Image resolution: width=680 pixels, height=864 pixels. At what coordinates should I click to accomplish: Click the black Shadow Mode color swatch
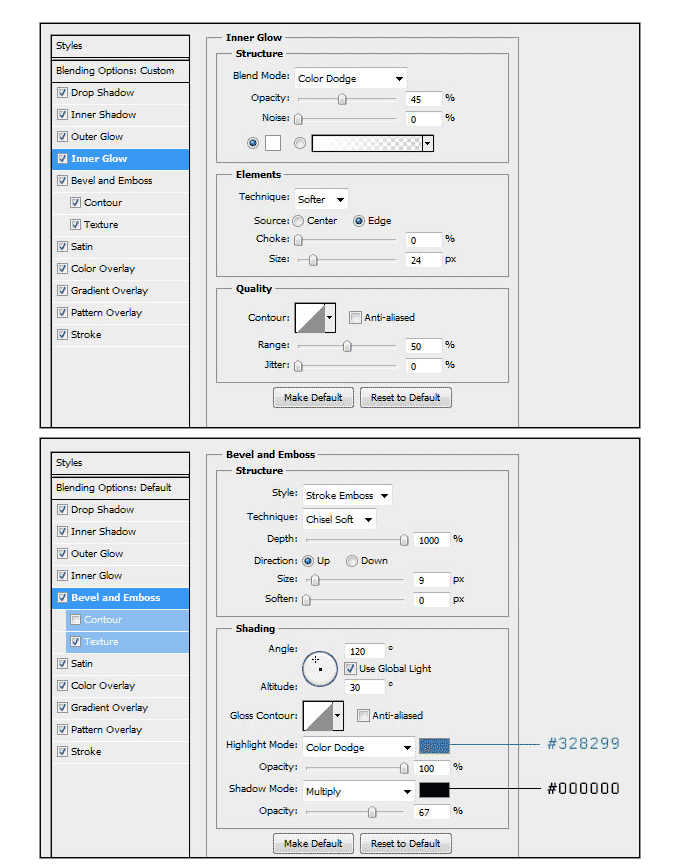coord(434,790)
